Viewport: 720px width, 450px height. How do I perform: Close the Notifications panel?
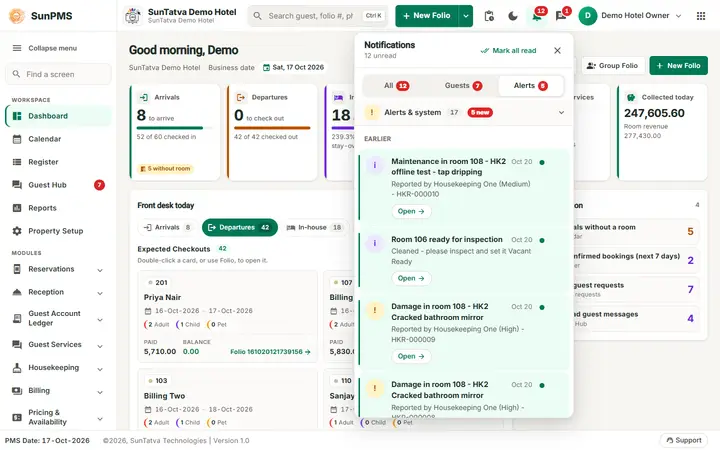557,51
